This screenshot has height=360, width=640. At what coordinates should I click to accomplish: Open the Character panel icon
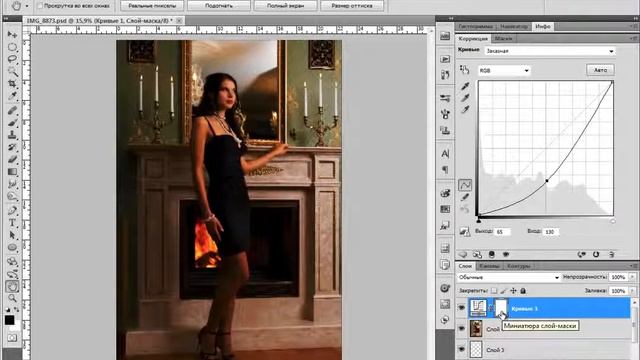coord(445,154)
